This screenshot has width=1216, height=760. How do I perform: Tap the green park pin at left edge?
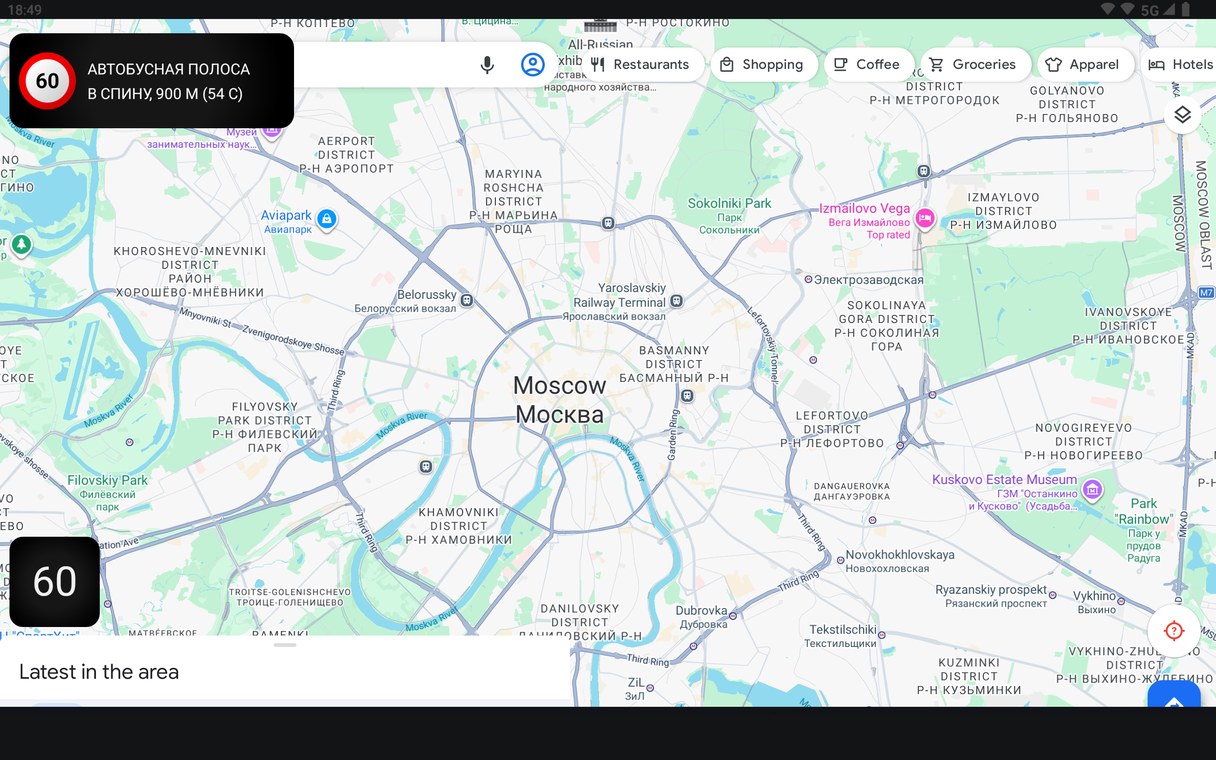coord(21,244)
